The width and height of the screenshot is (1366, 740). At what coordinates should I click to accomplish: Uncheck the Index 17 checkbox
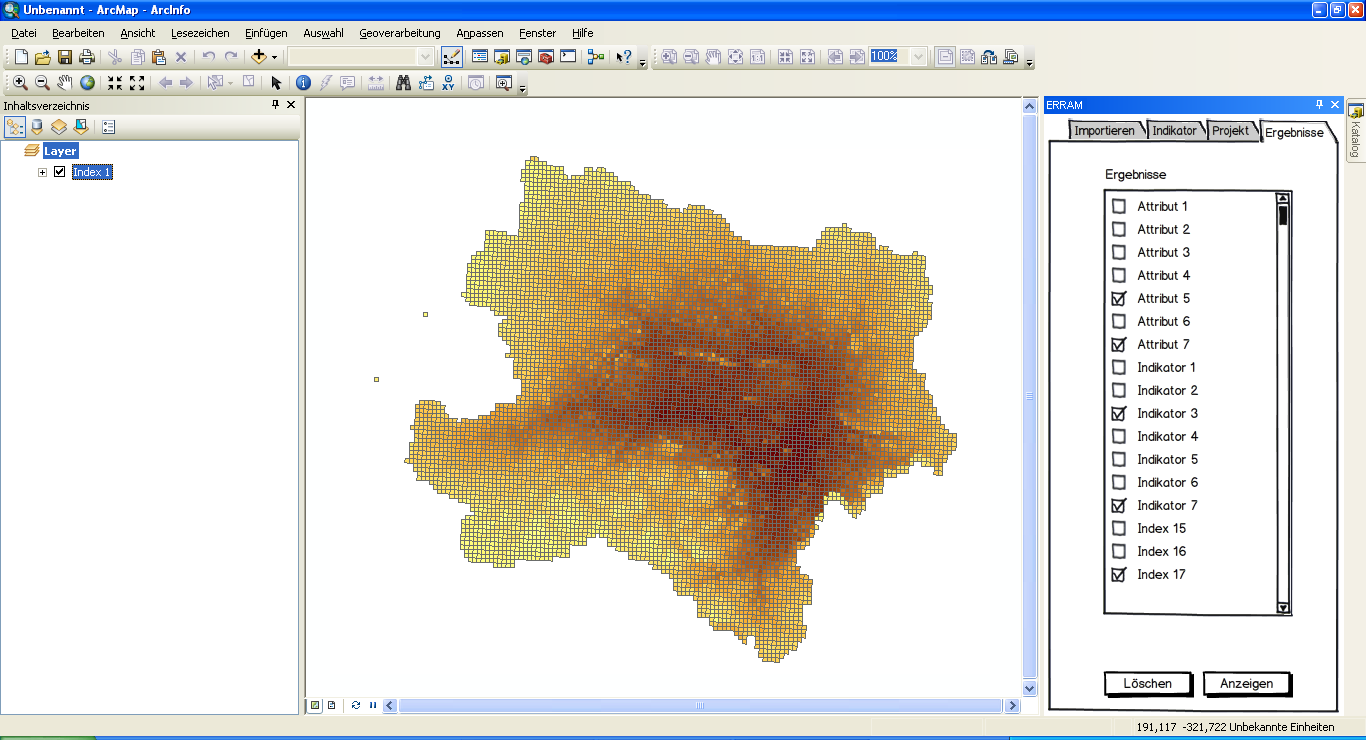[1119, 574]
